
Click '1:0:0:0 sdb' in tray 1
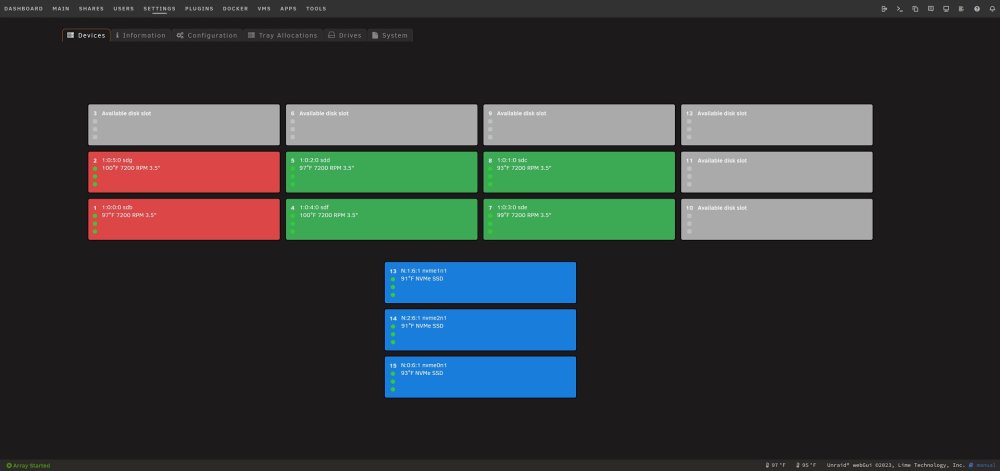(117, 208)
